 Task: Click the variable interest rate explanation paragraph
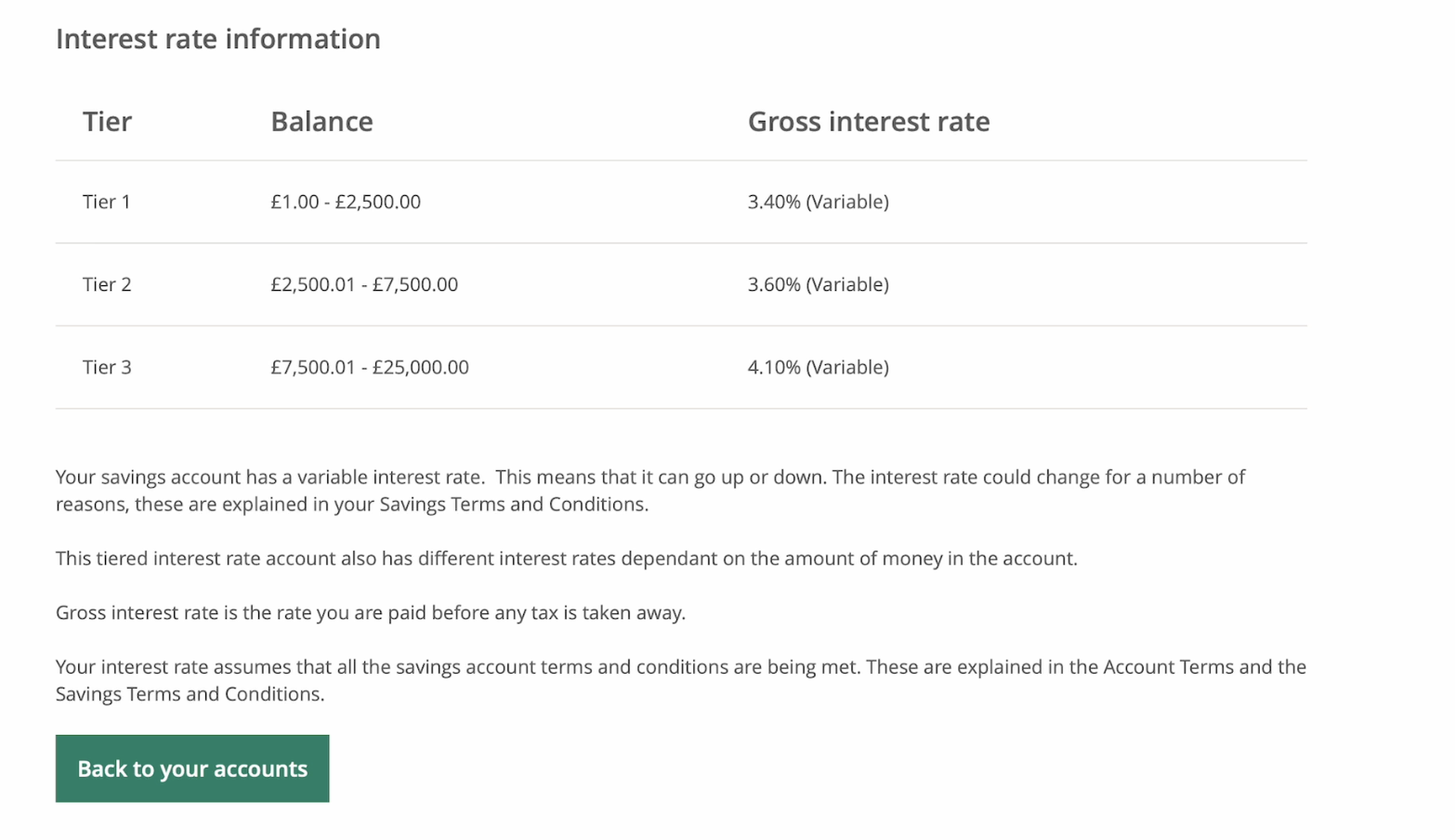(x=650, y=491)
